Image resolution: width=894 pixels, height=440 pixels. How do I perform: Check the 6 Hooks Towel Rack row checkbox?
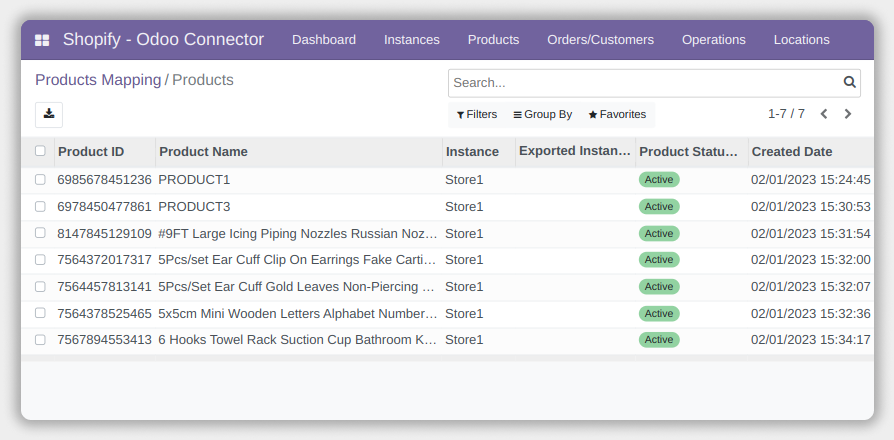40,340
